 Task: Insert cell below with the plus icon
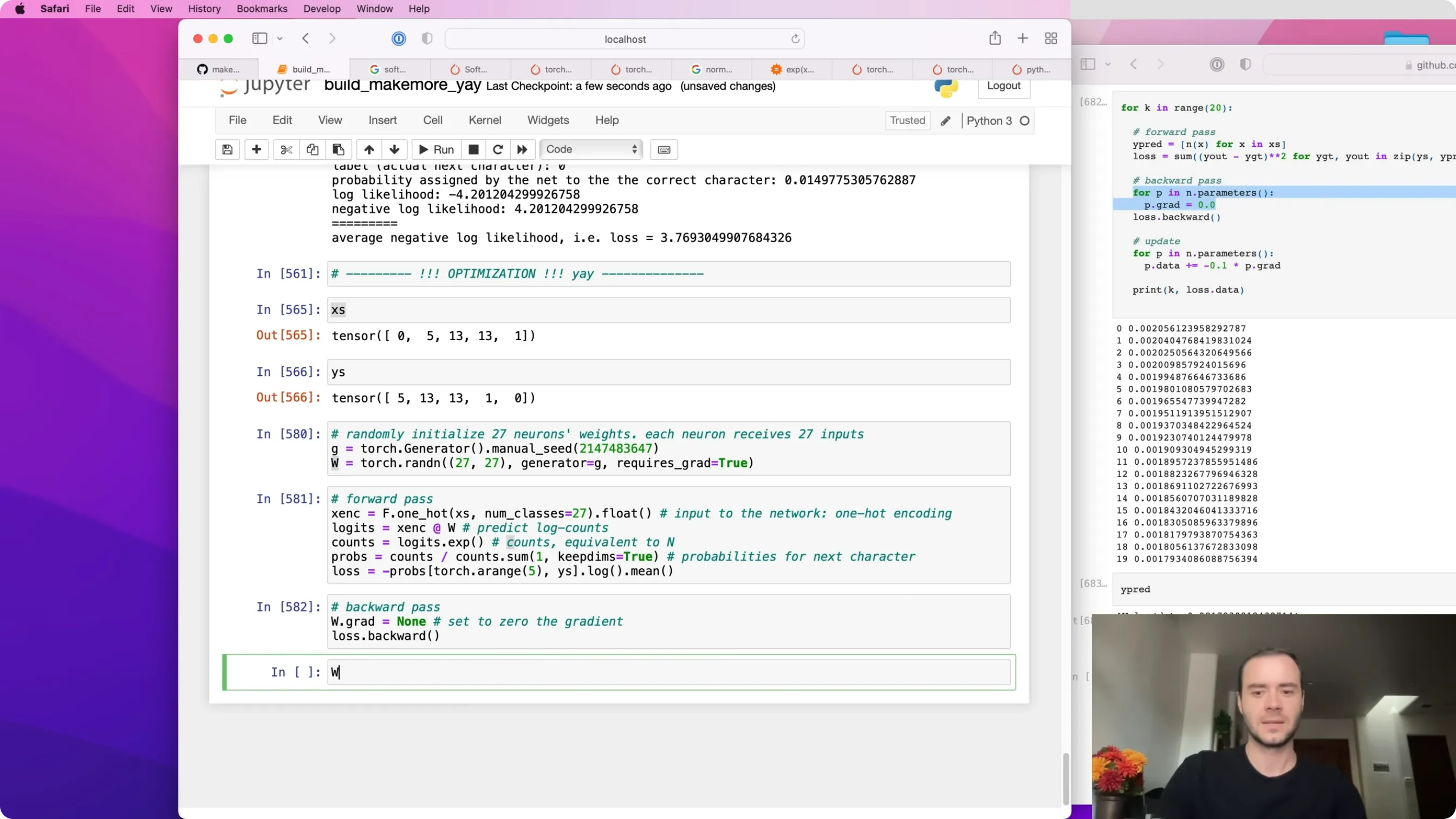click(x=256, y=149)
